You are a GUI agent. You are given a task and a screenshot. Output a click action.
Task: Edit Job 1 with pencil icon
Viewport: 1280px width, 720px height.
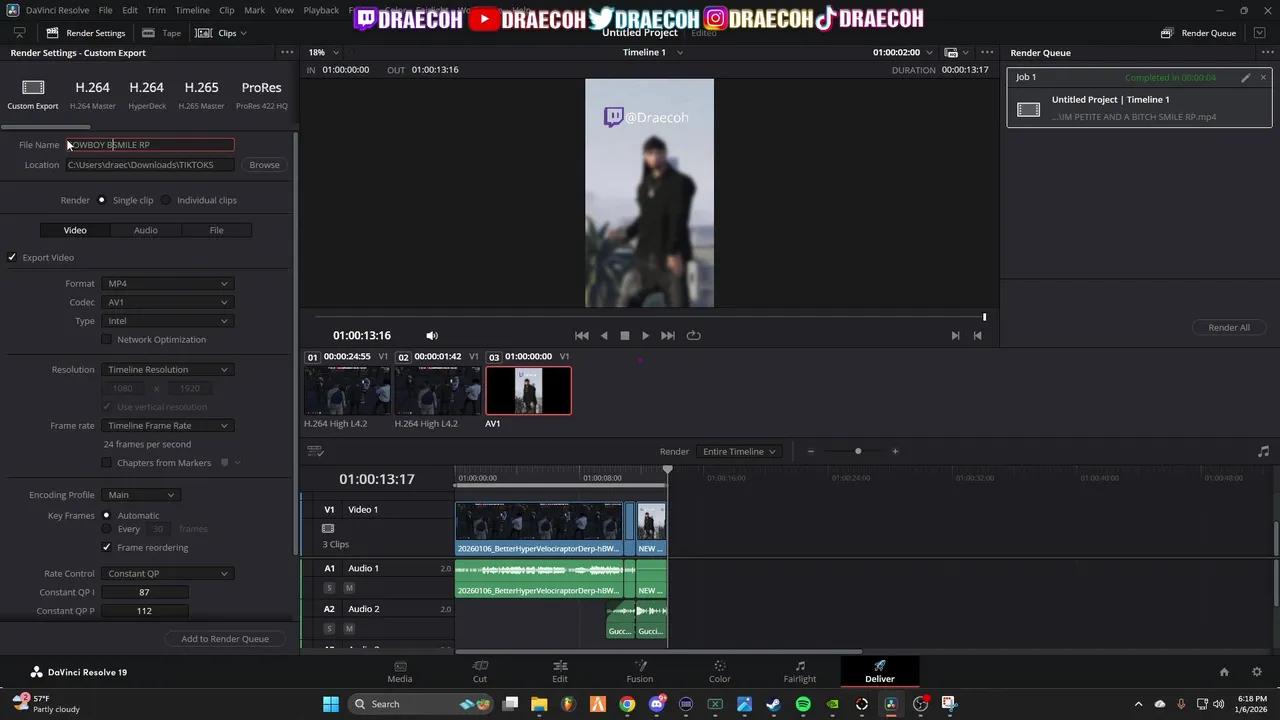pos(1246,77)
